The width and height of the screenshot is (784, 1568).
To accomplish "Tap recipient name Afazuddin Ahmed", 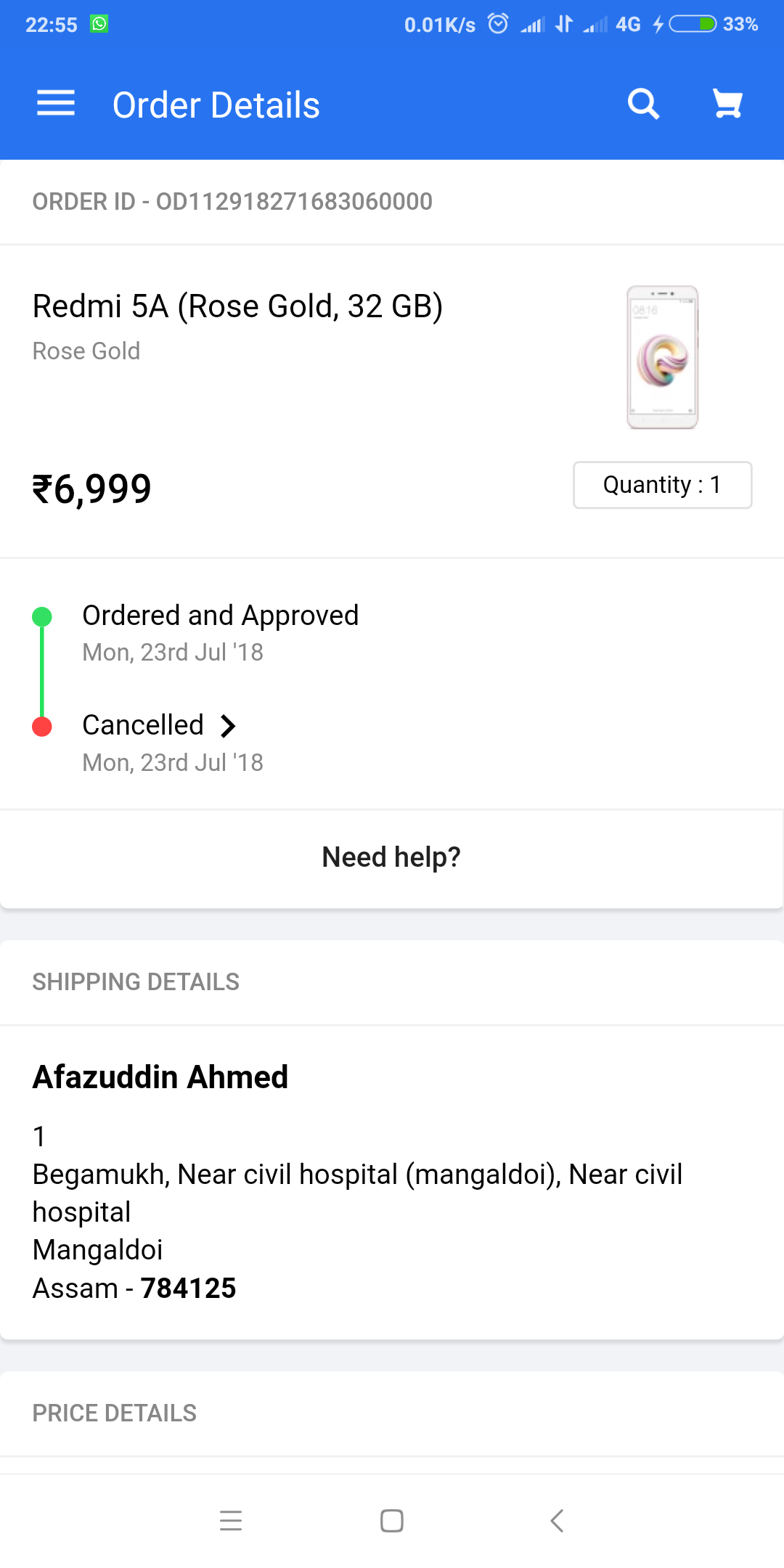I will (160, 1077).
